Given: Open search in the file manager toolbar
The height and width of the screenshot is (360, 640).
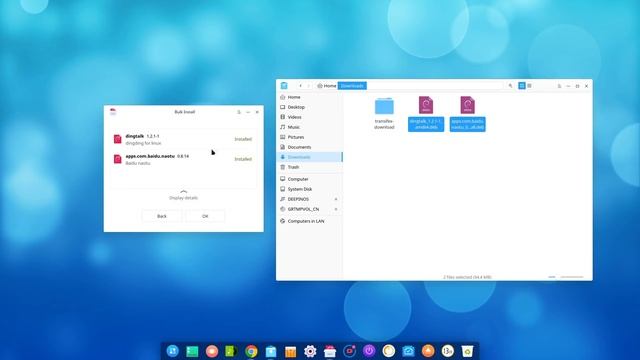Looking at the screenshot, I should click(x=510, y=86).
